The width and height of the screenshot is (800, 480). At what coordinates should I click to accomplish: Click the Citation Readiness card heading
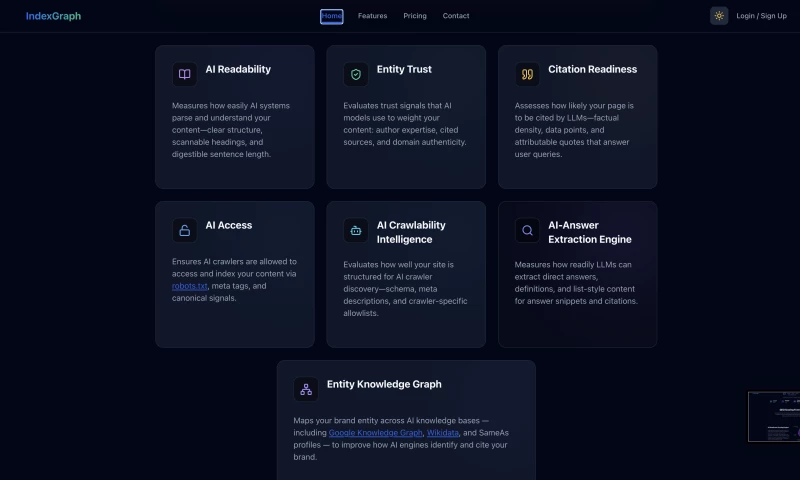592,69
